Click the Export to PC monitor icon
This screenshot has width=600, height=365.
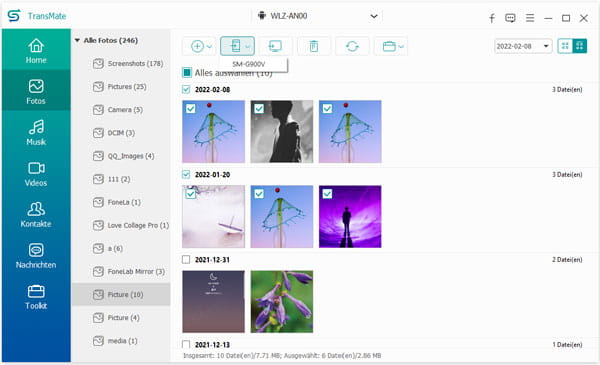click(275, 46)
